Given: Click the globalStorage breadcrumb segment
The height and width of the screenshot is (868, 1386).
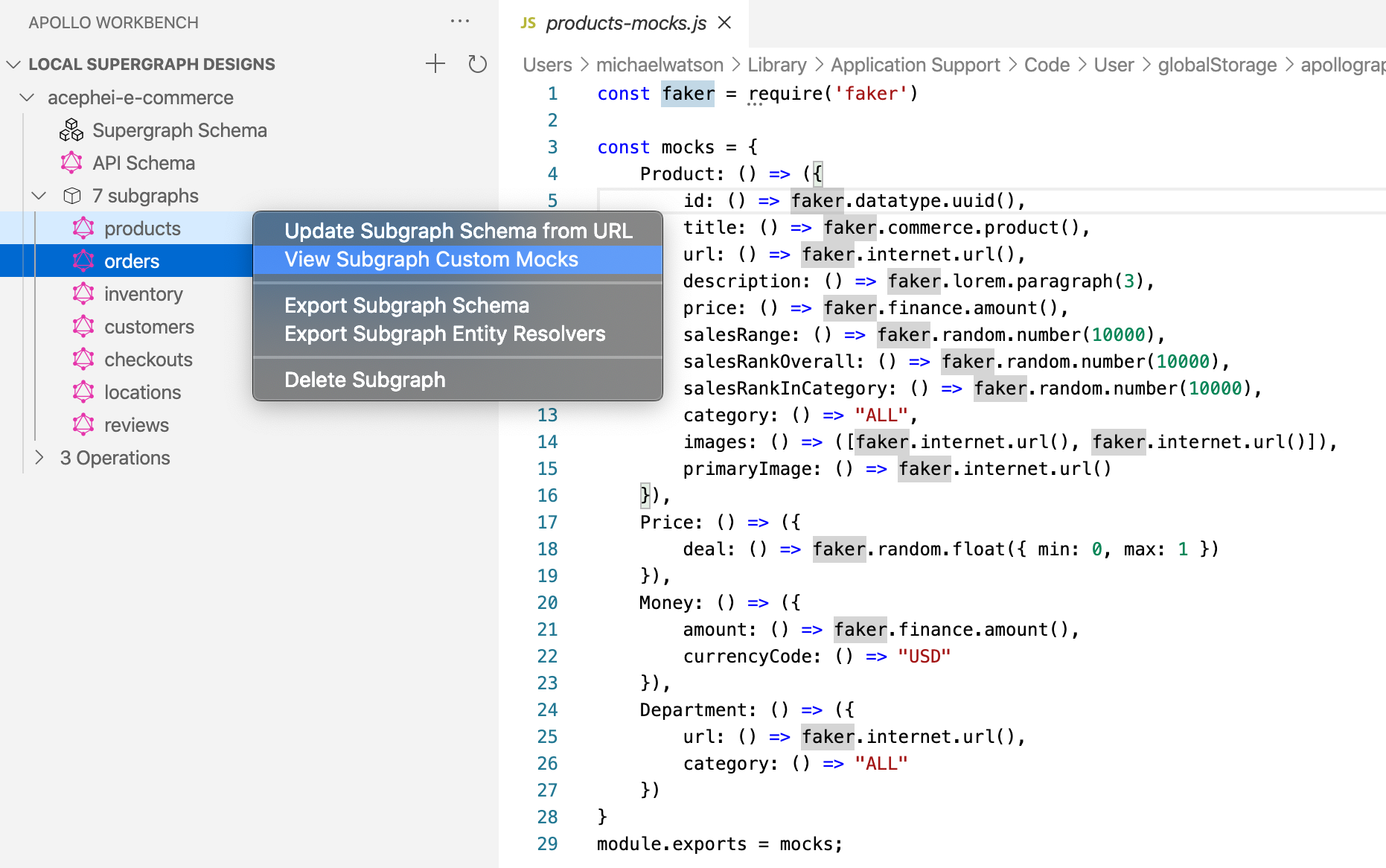Looking at the screenshot, I should click(1217, 65).
